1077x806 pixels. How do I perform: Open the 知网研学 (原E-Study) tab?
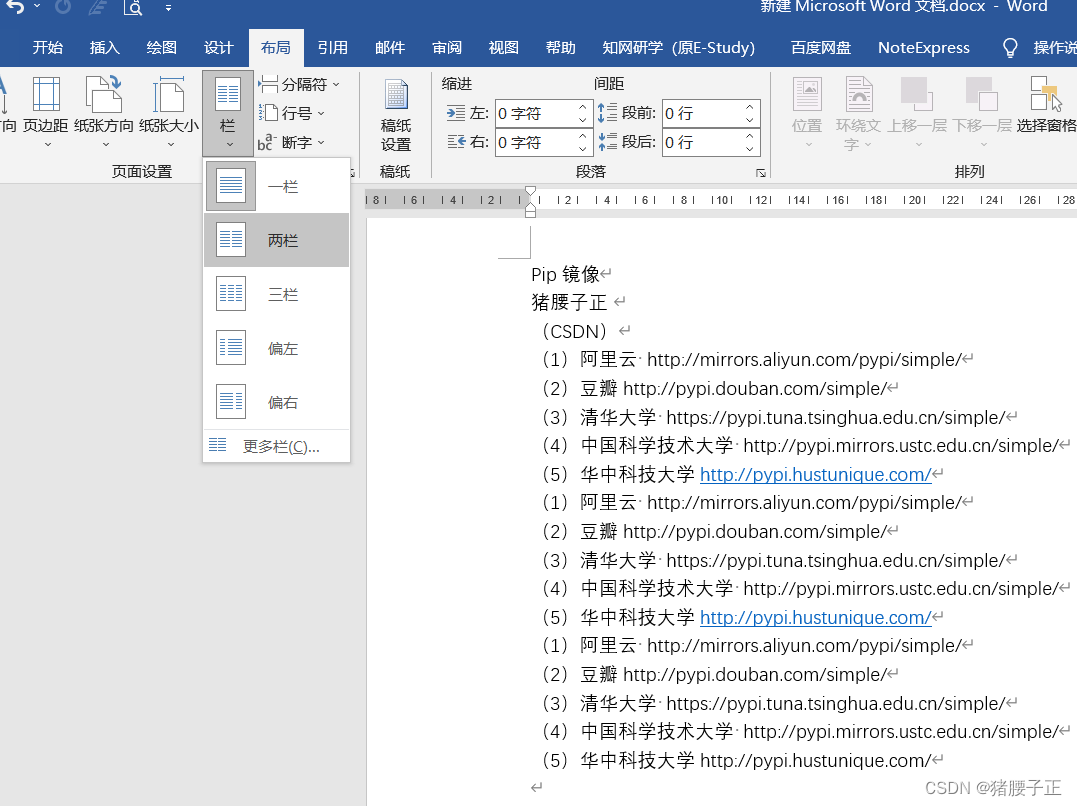679,47
